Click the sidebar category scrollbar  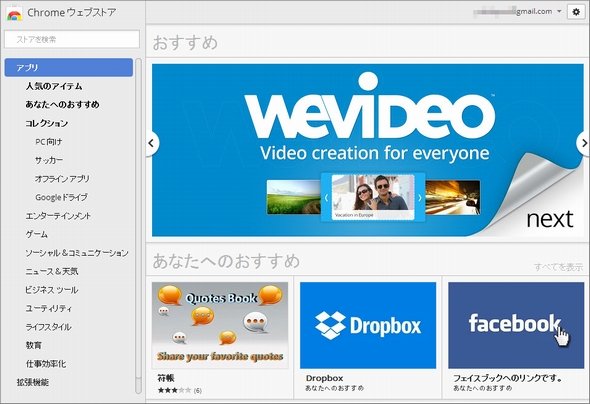tap(138, 226)
